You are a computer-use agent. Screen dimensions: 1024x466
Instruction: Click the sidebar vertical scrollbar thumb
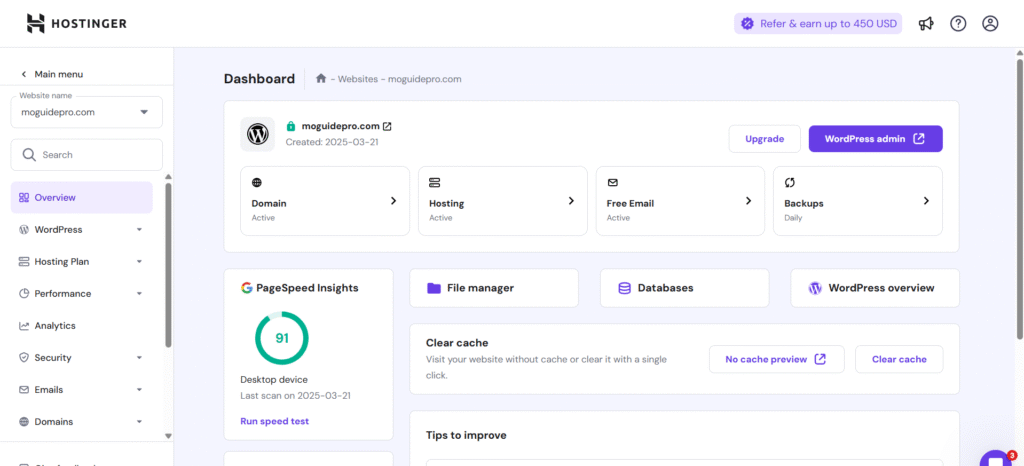(168, 265)
